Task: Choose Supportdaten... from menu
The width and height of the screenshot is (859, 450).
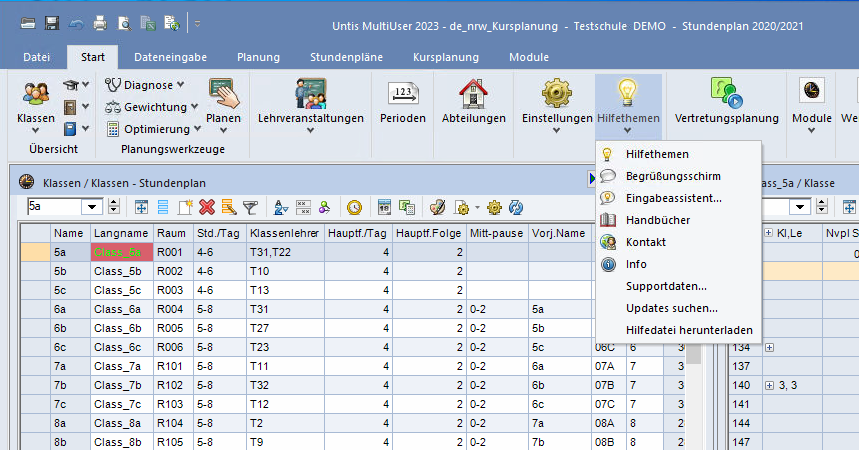Action: point(678,286)
